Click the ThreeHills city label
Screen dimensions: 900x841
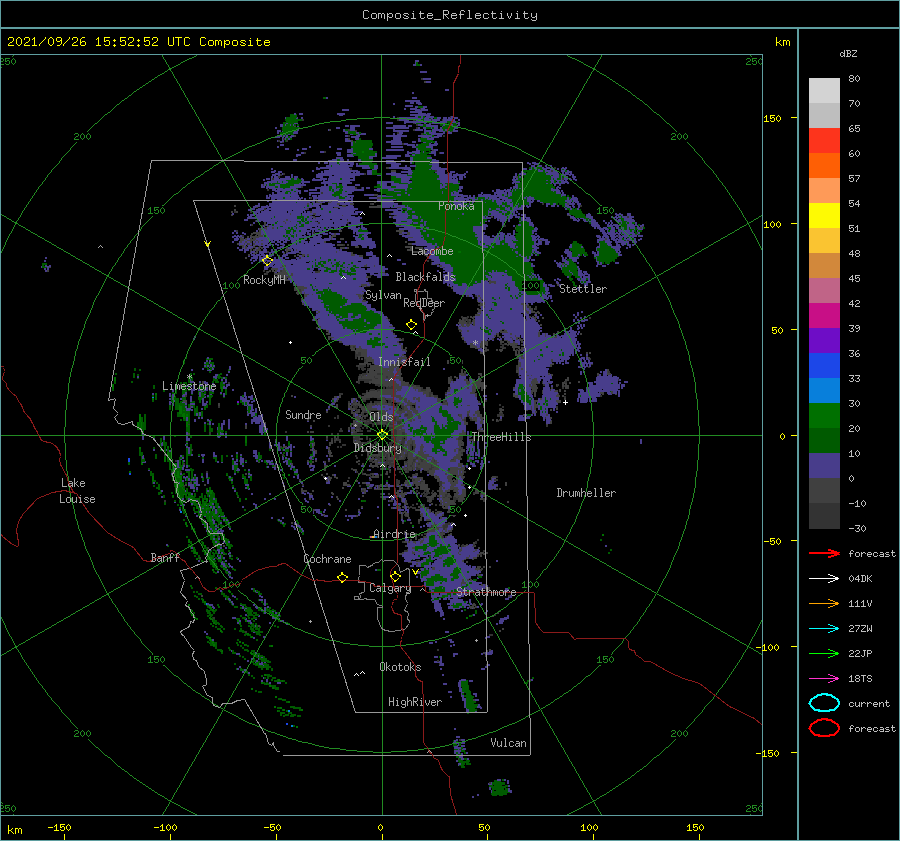pyautogui.click(x=502, y=437)
